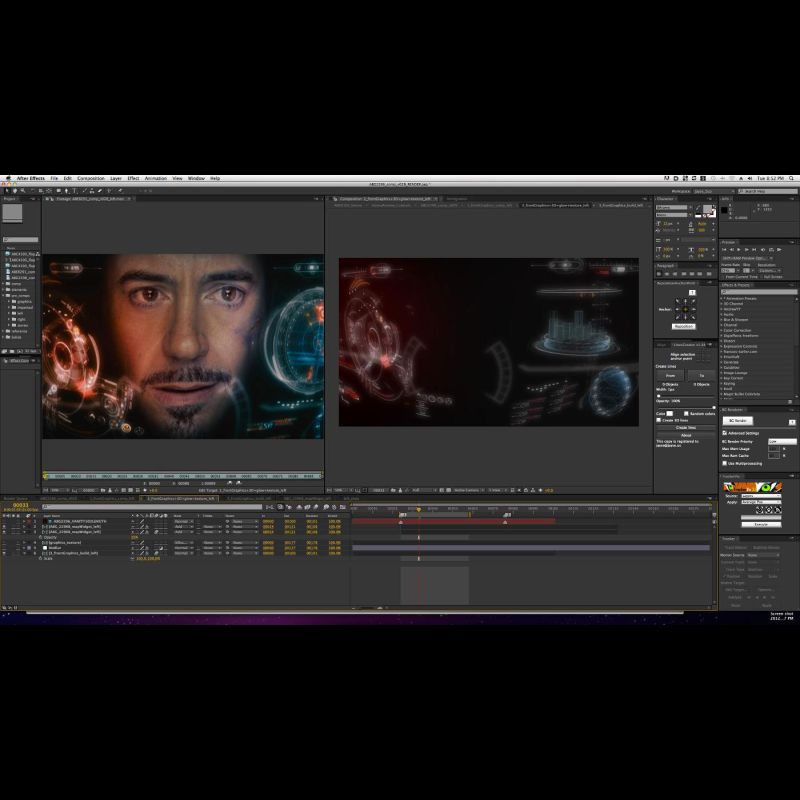Click the Character fill color swatch
Viewport: 800px width, 800px height.
point(708,209)
